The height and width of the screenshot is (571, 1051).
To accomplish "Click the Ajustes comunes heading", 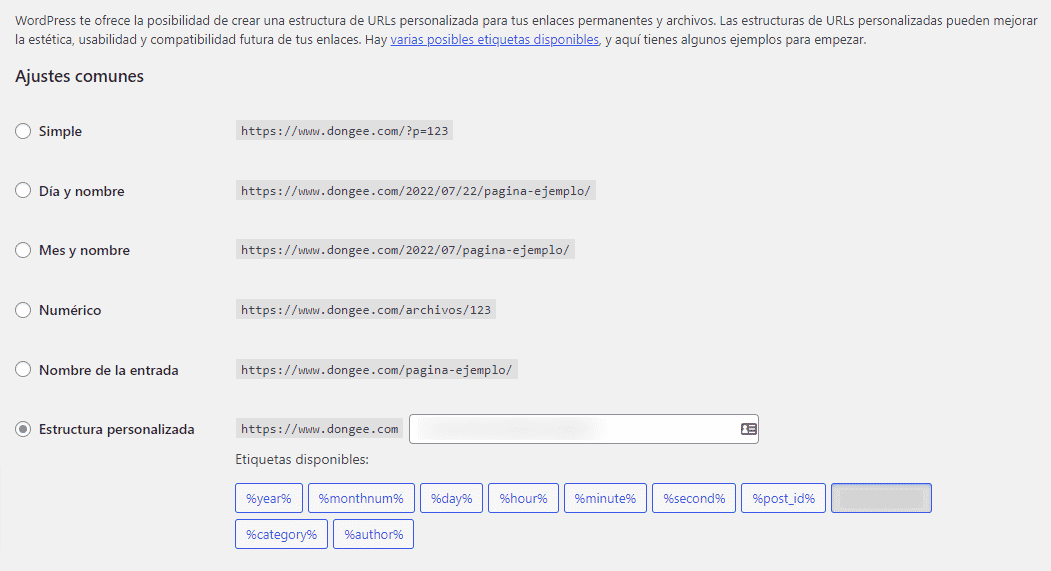I will 79,76.
